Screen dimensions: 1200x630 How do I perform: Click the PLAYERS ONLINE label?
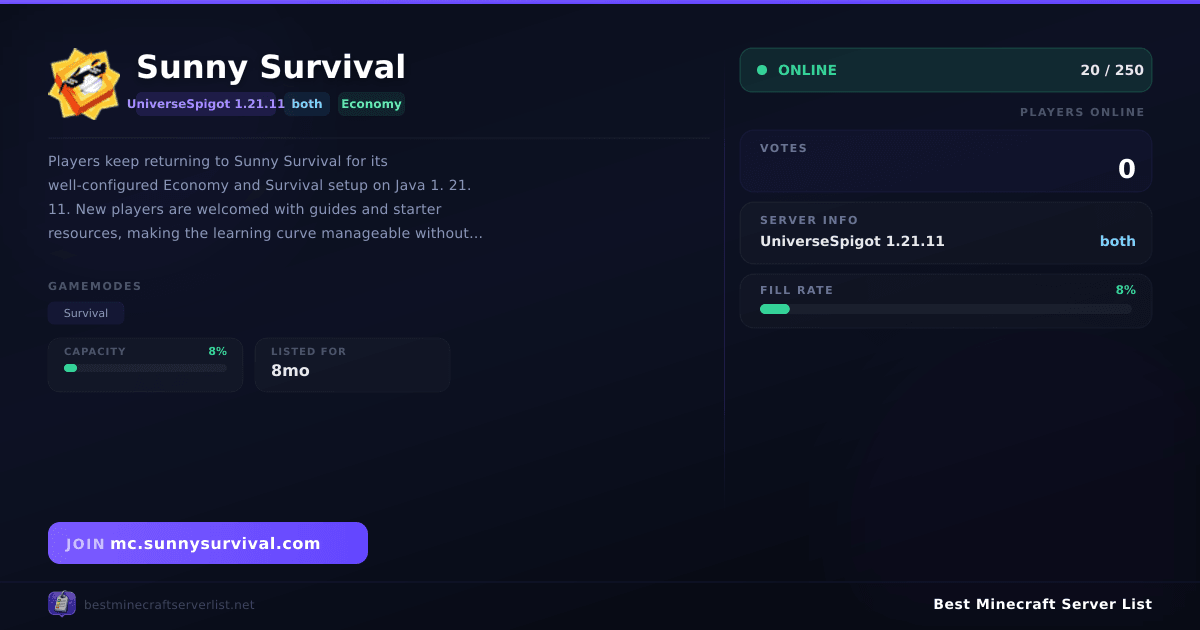coord(1082,112)
